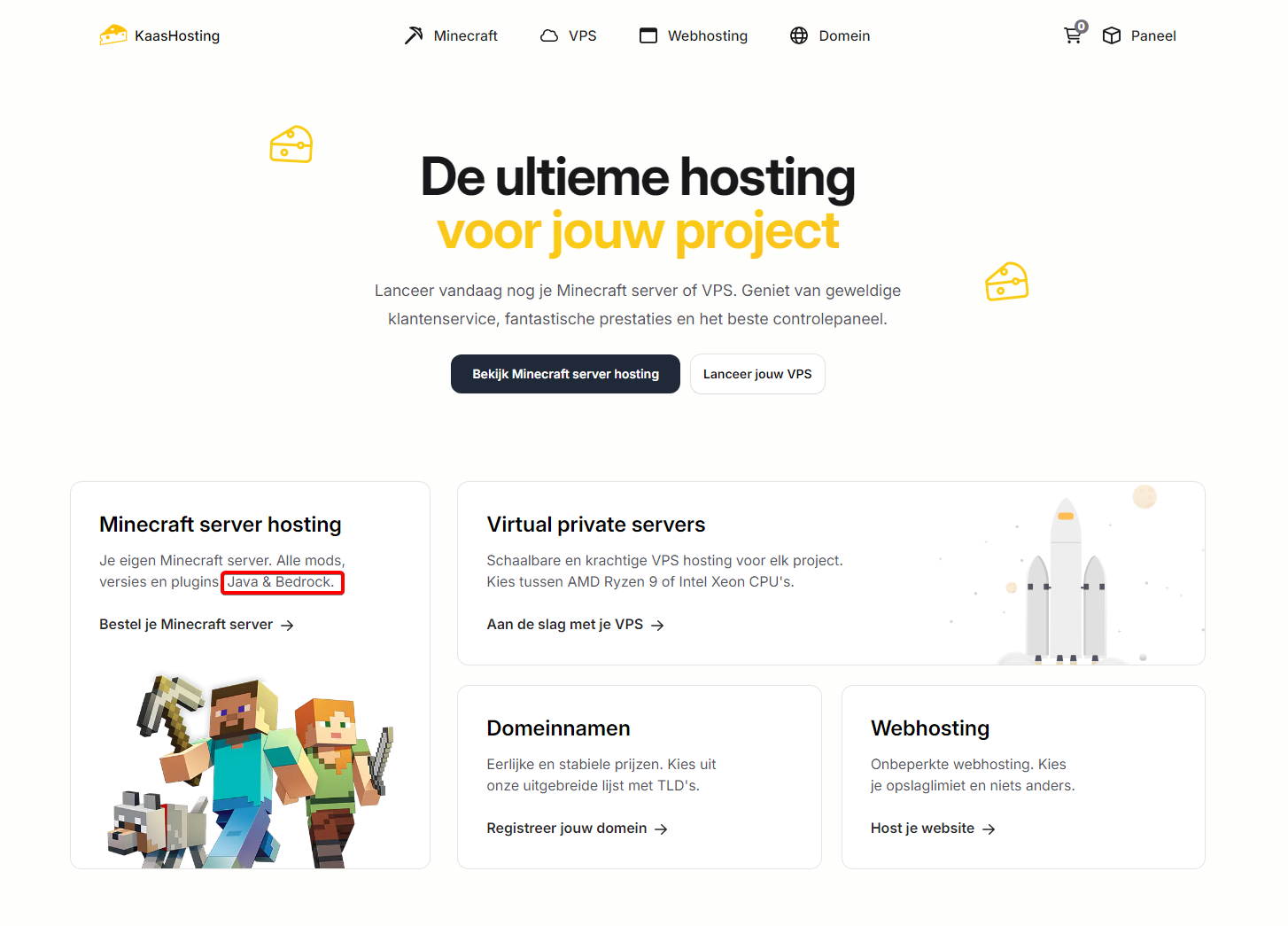
Task: Click the arrow after 'Bestel je Minecraft server'
Action: click(287, 626)
